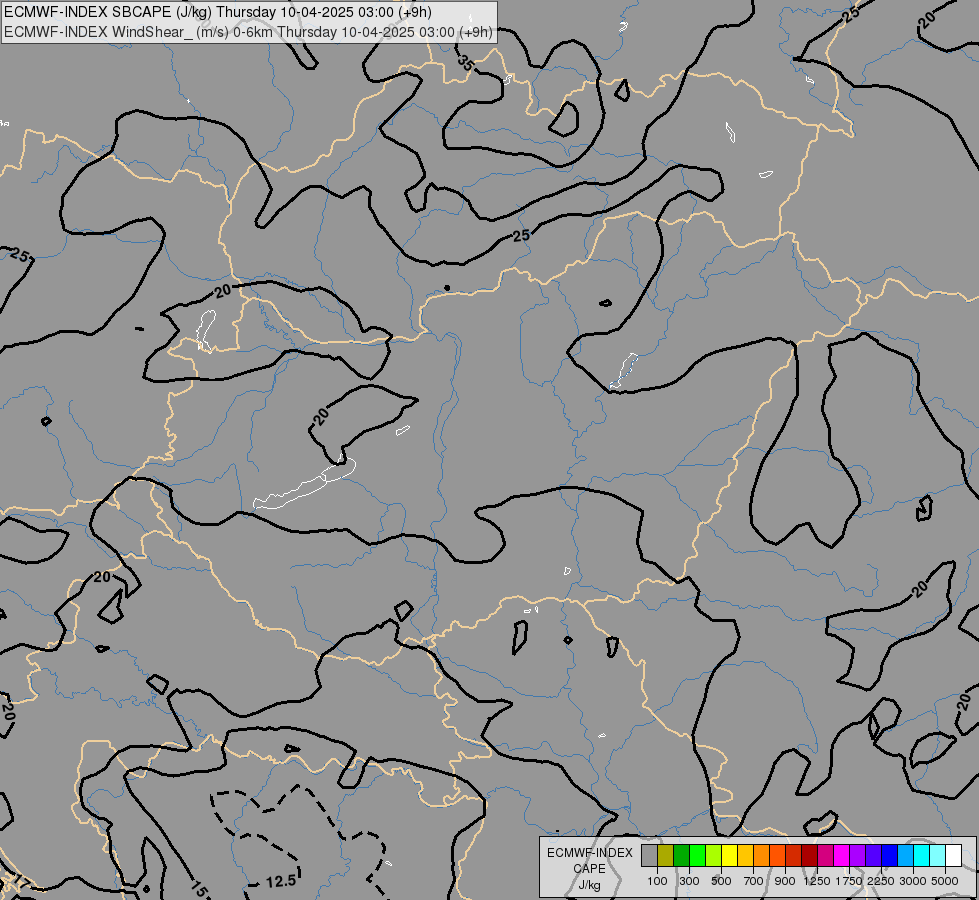979x900 pixels.
Task: Click the legend value 1250
Action: (817, 881)
